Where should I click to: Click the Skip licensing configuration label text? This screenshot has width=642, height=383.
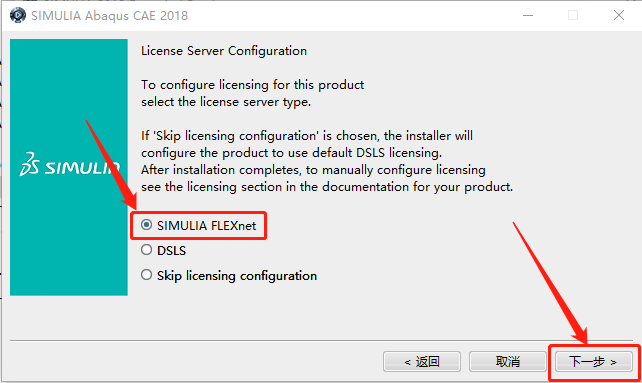[237, 276]
